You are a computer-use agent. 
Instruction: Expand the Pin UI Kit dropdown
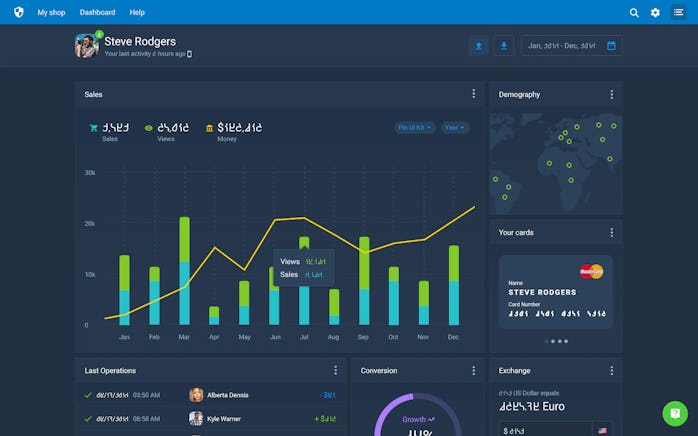click(414, 127)
